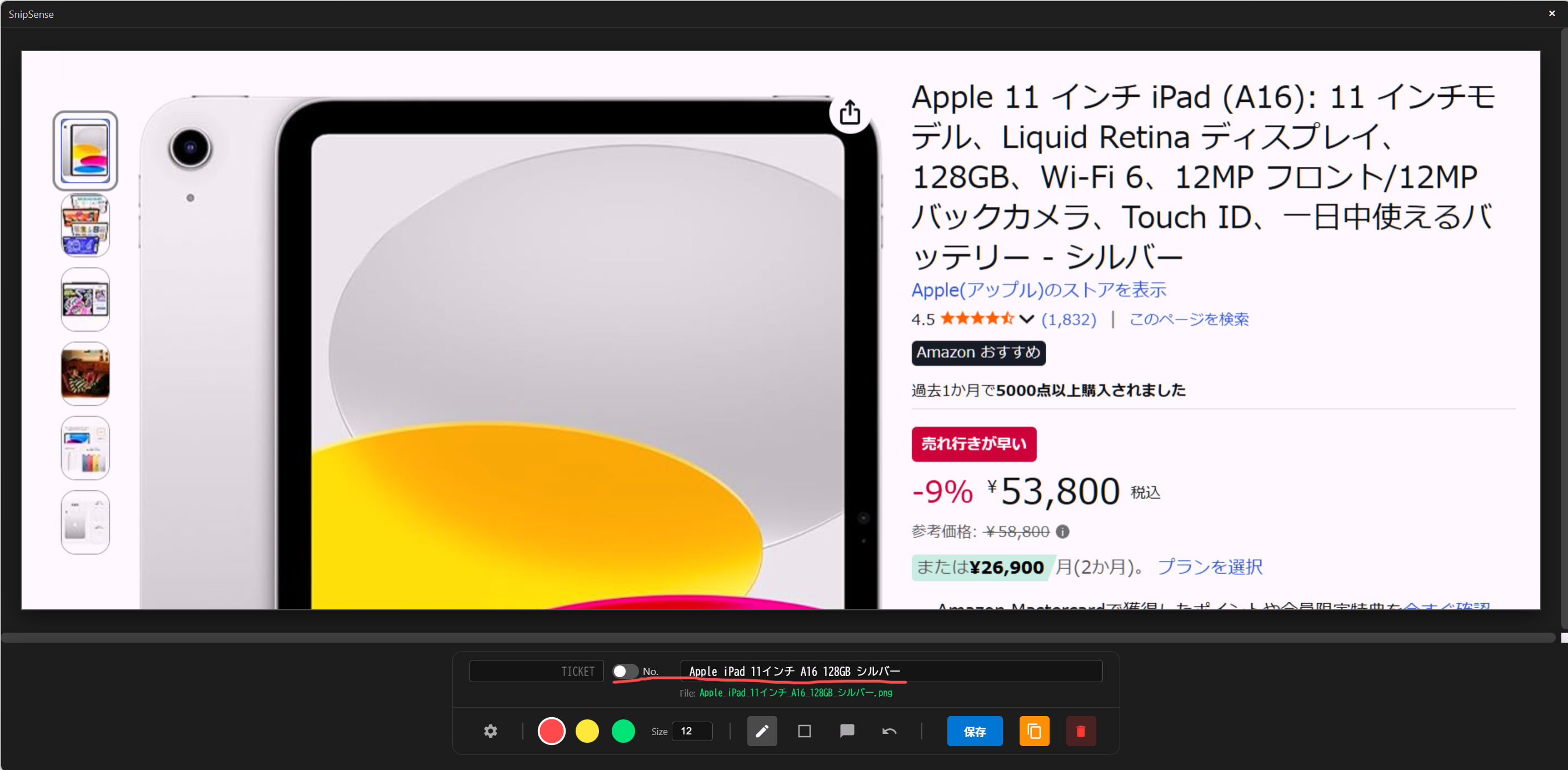The height and width of the screenshot is (770, 1568).
Task: Click the TICKET input field
Action: coord(536,671)
